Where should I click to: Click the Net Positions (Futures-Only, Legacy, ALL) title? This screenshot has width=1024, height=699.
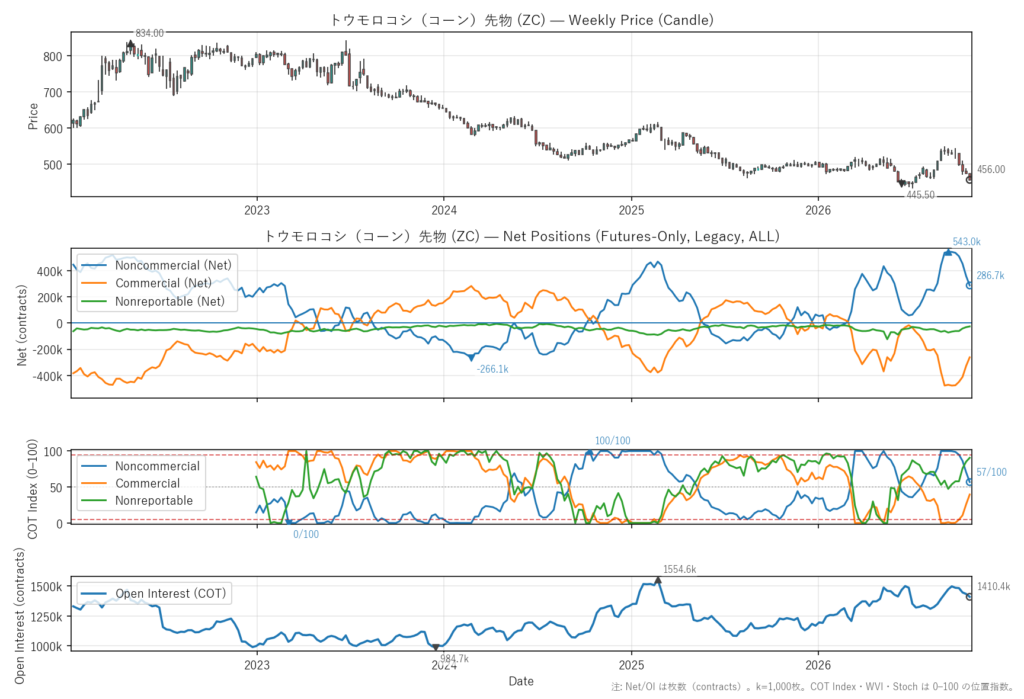[521, 236]
